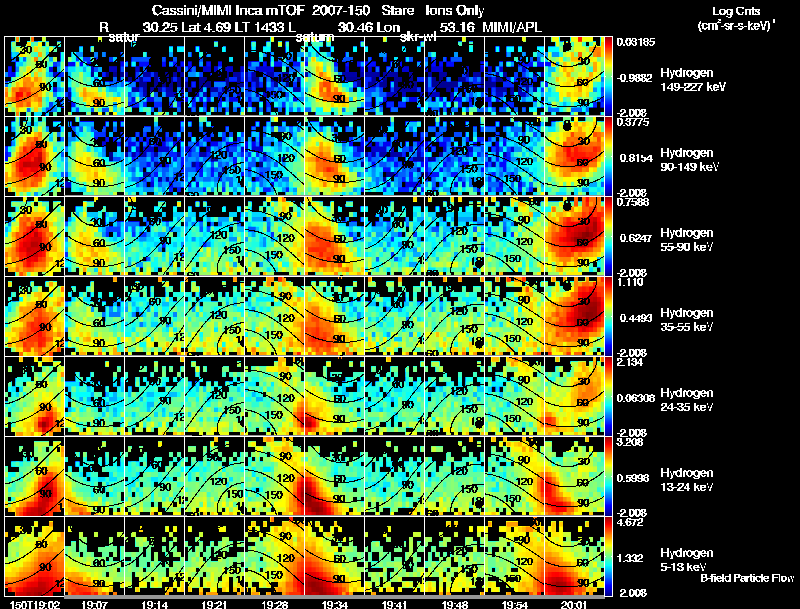Click the colorbar maximum value '4.672'
The image size is (800, 609).
click(630, 522)
